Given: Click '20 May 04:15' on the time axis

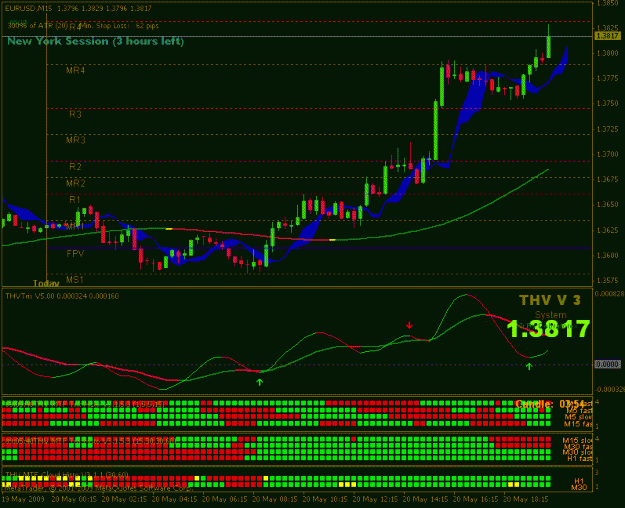Looking at the screenshot, I should 175,499.
